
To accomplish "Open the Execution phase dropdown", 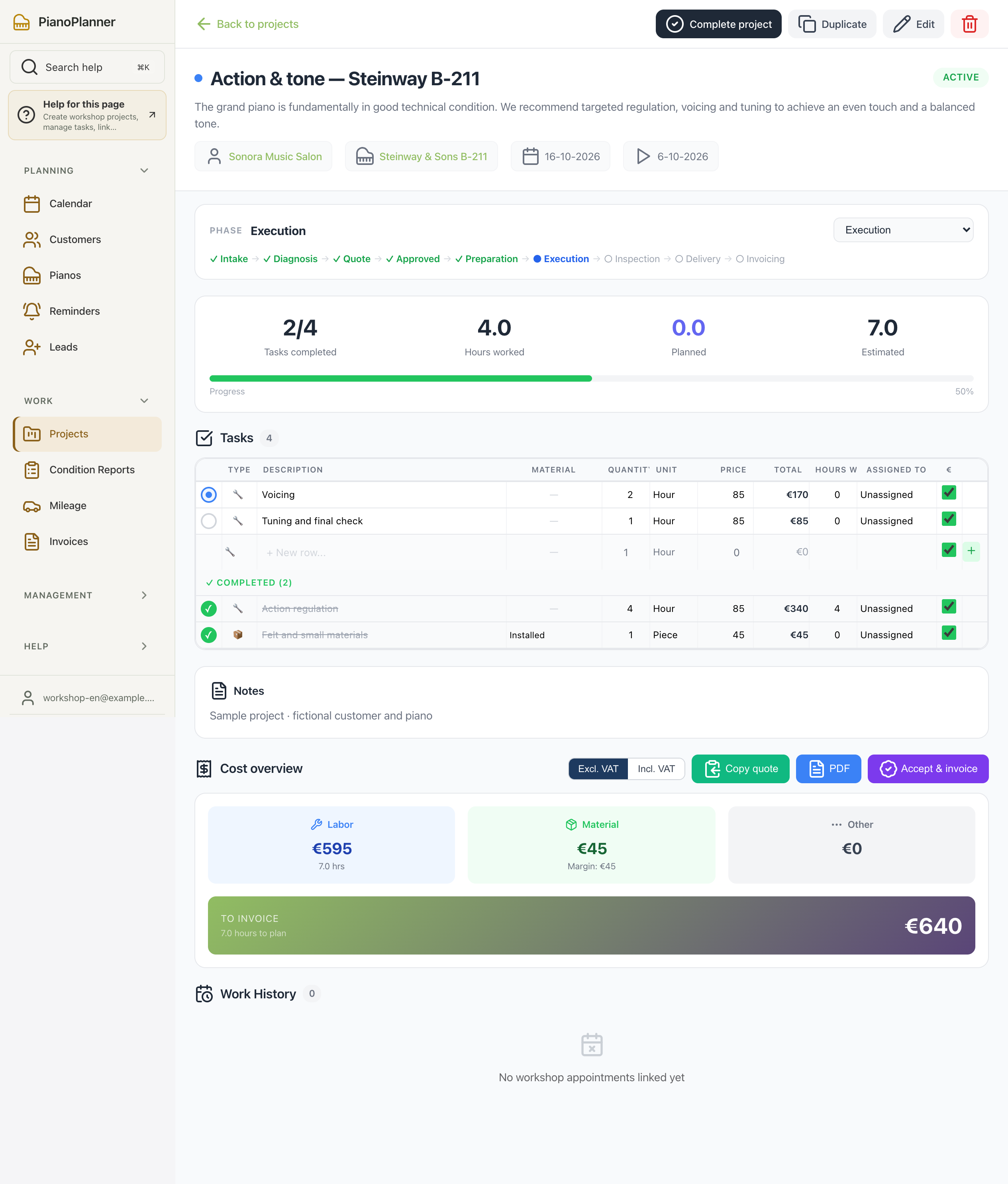I will [x=903, y=230].
